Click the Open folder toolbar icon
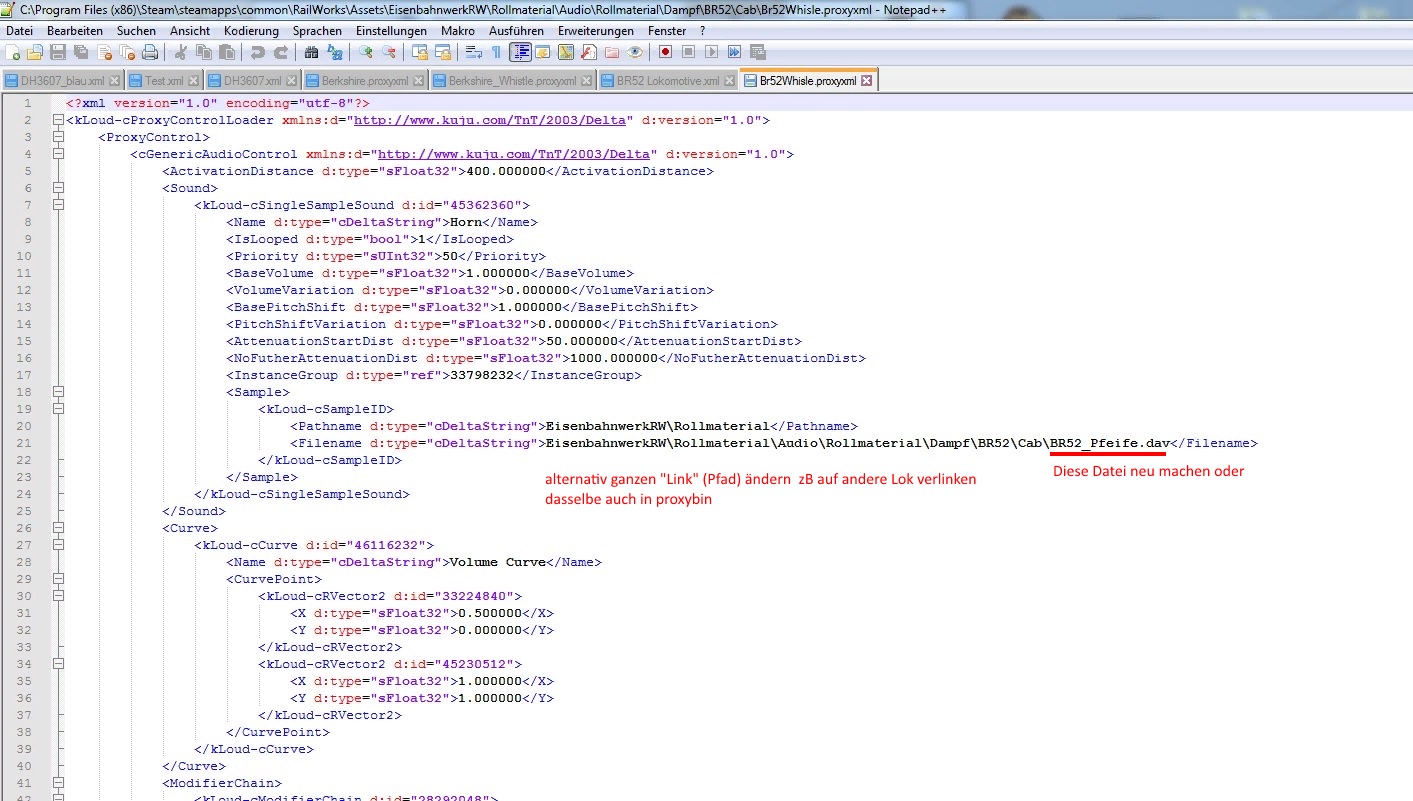 [35, 52]
